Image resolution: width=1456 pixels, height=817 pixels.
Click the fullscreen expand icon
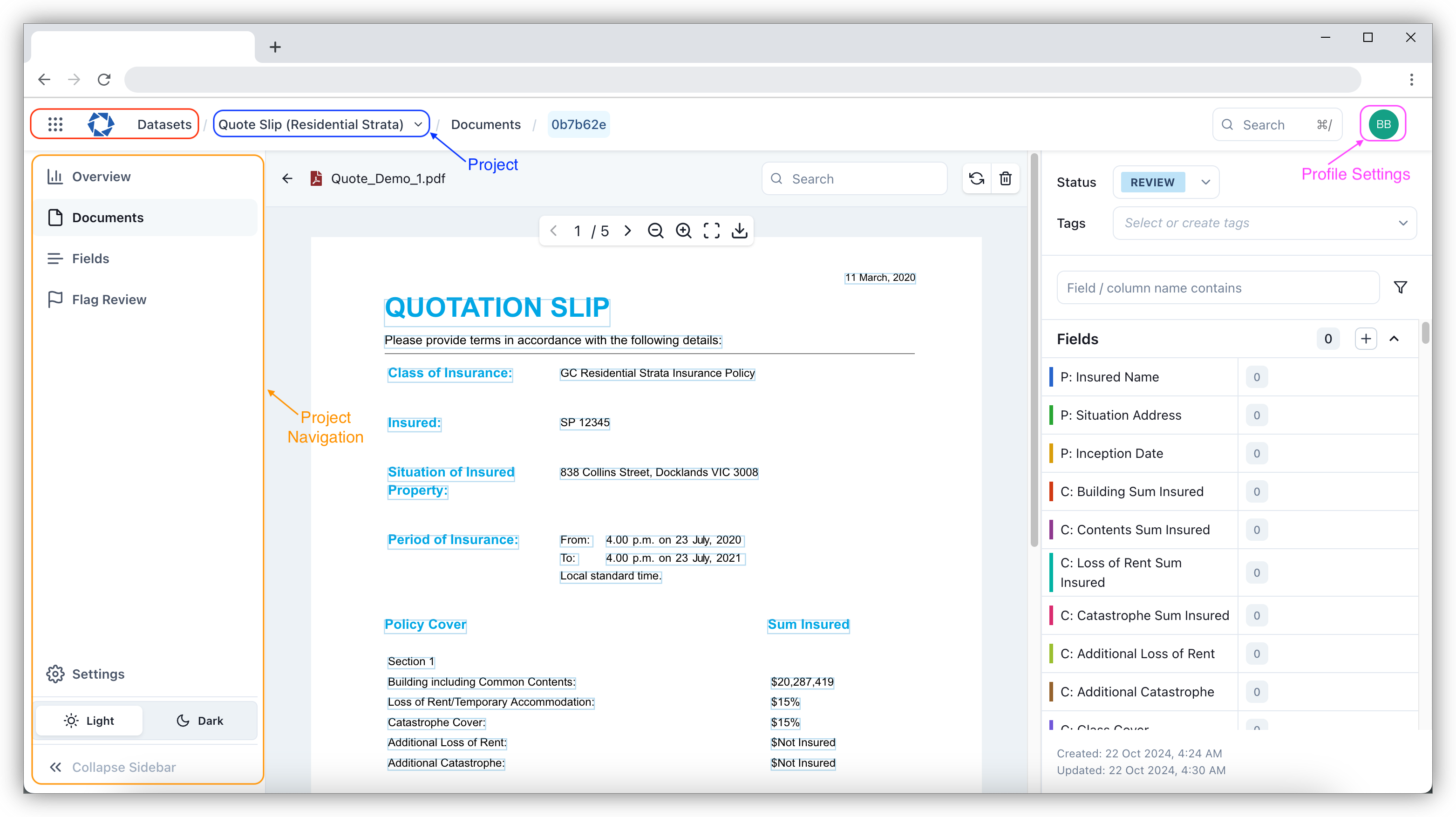[x=712, y=231]
